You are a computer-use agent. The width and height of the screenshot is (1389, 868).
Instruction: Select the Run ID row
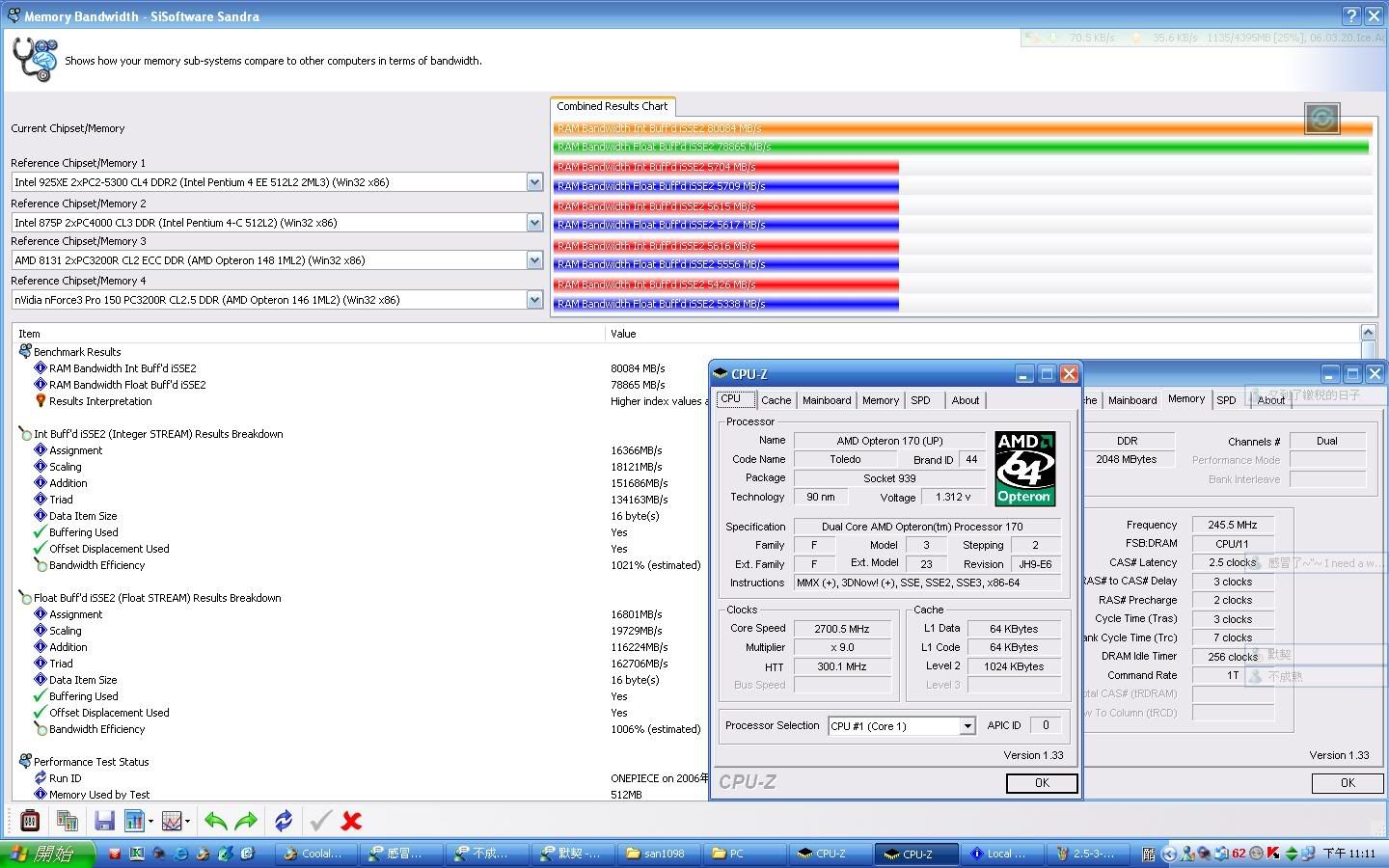pos(362,778)
